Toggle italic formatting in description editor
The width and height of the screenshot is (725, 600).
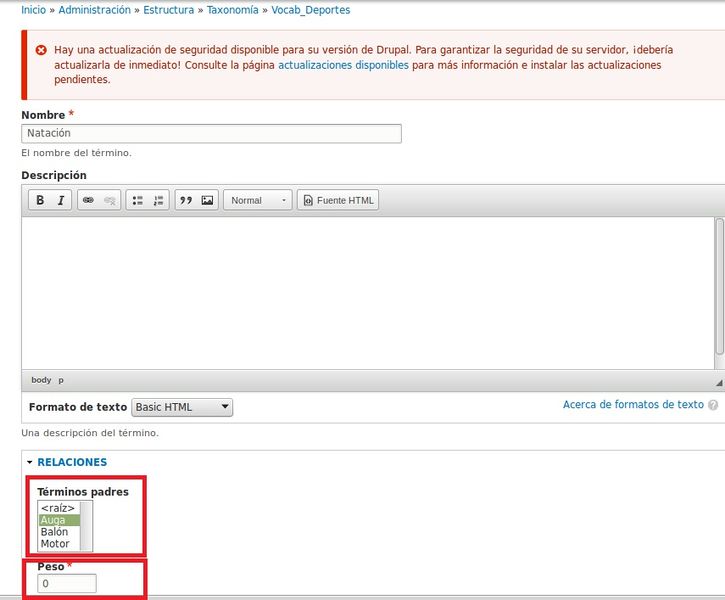tap(61, 200)
